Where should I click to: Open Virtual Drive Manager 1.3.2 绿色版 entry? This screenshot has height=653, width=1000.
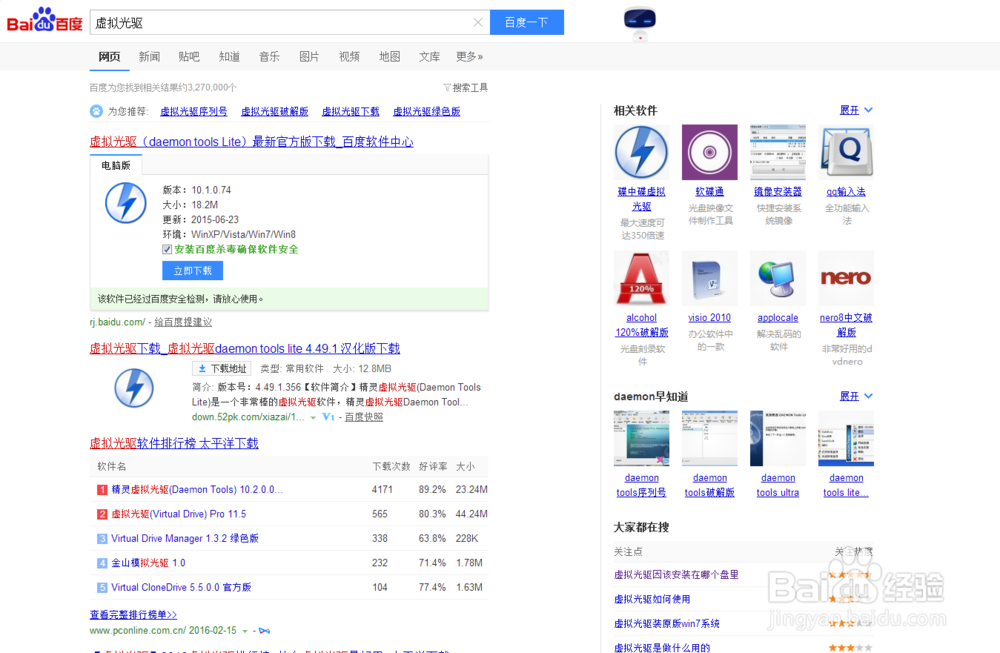(185, 538)
